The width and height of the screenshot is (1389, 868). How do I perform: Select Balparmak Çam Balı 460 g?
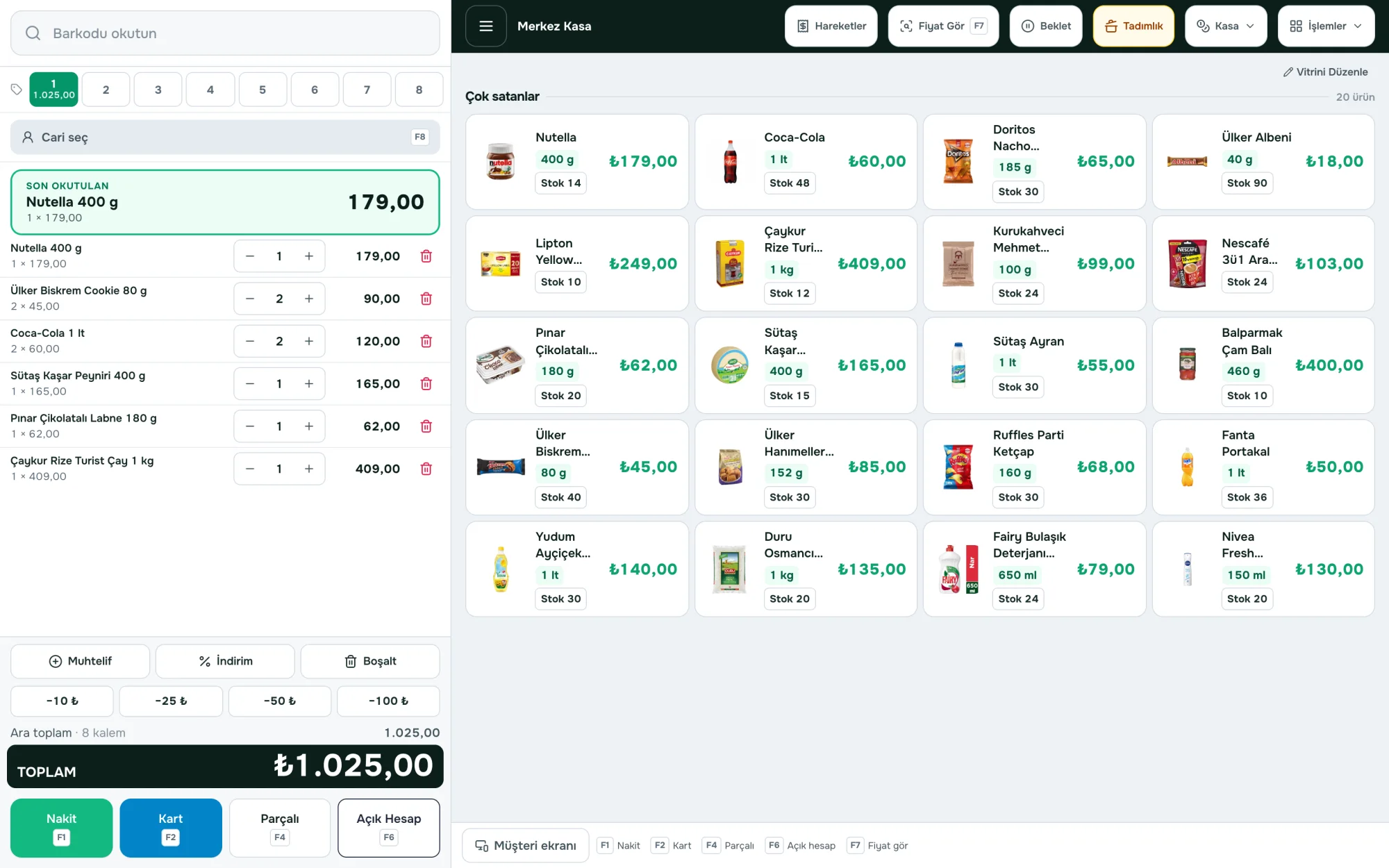pos(1263,365)
